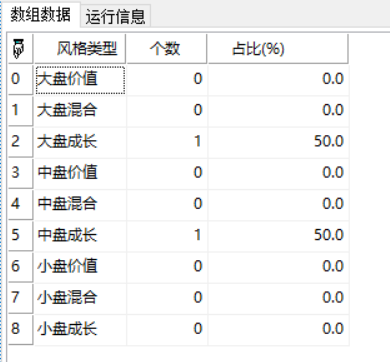Image resolution: width=390 pixels, height=362 pixels.
Task: Select row header 8
Action: point(20,329)
